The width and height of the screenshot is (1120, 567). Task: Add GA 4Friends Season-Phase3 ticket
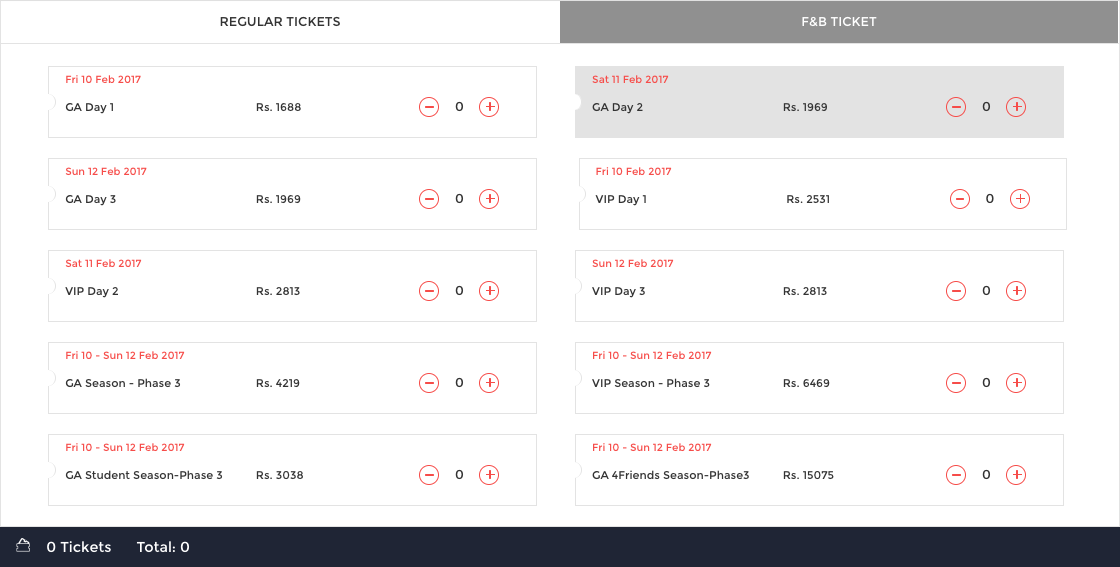[1016, 476]
